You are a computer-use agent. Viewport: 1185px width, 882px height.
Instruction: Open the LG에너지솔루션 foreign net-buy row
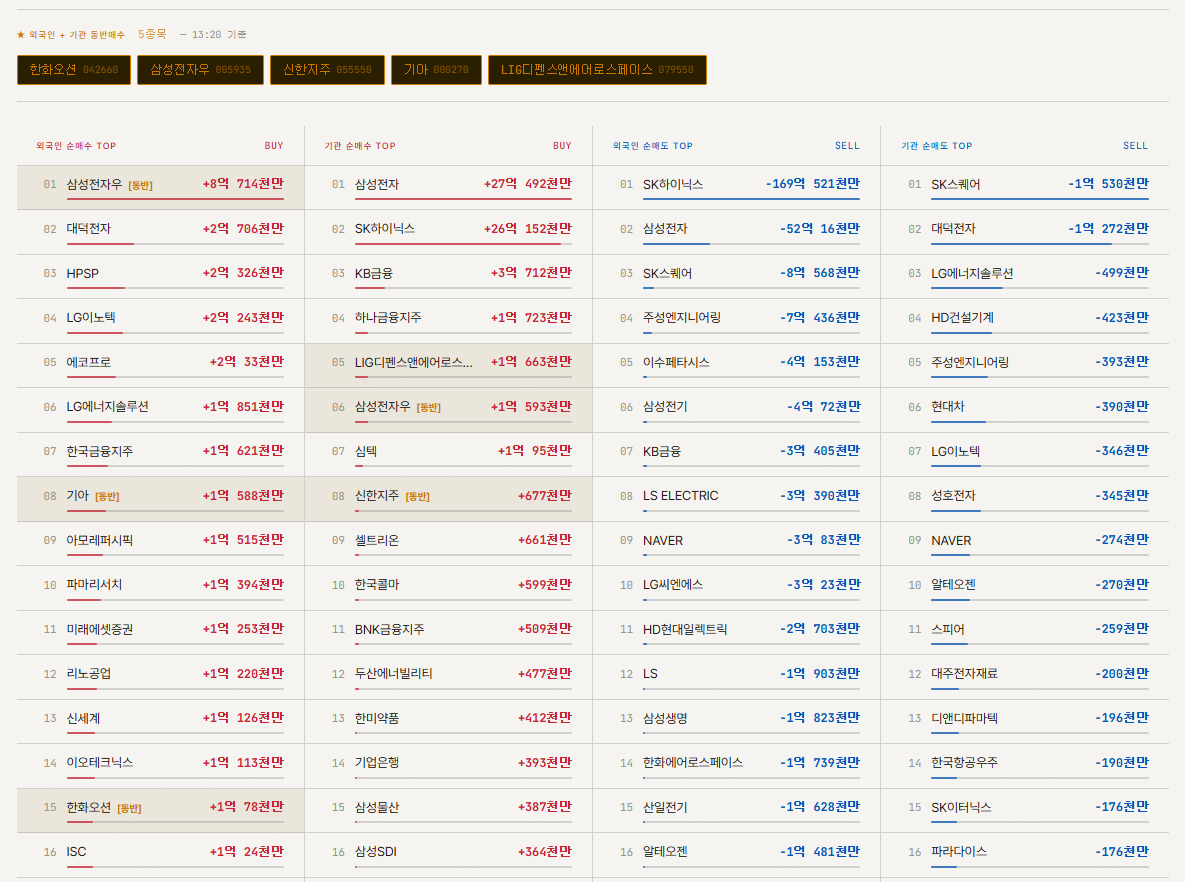(x=160, y=410)
